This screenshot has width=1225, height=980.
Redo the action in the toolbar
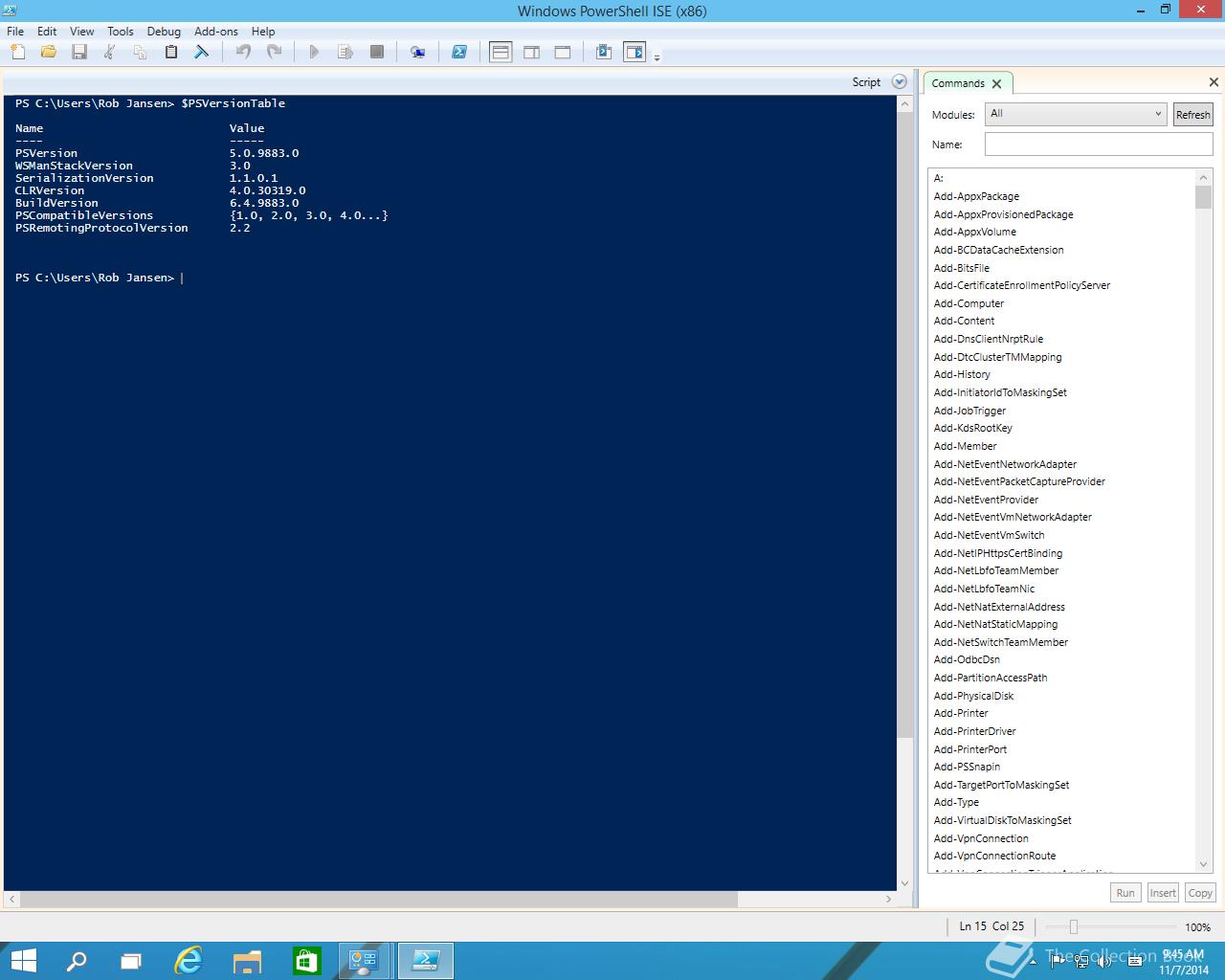[x=274, y=53]
